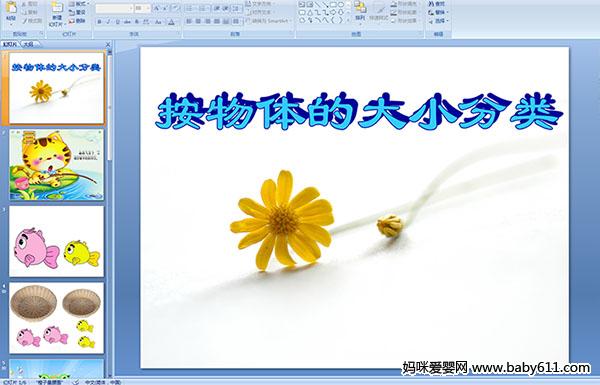
Task: Open the slide Layout (版式) dropdown
Action: 78,4
